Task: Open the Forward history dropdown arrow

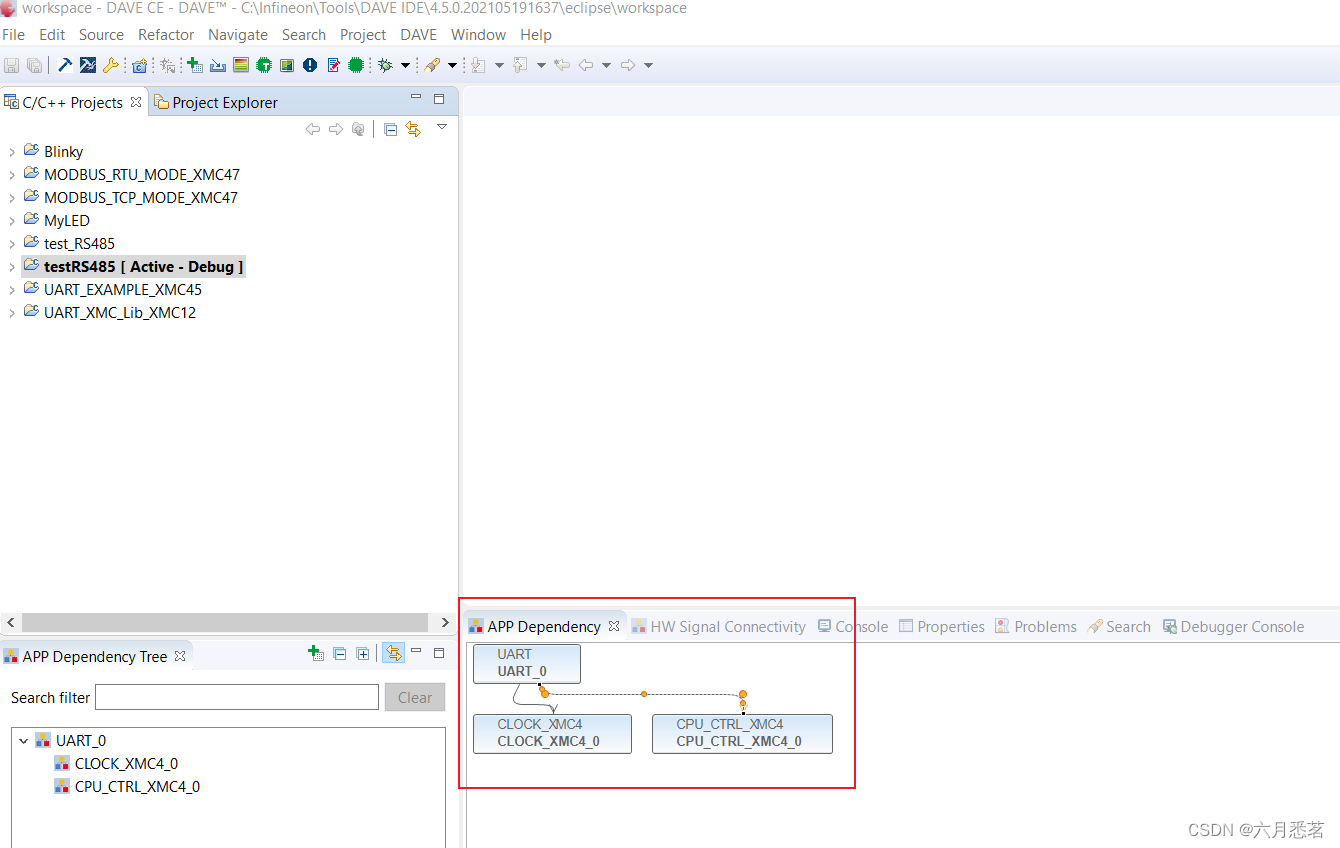Action: click(648, 65)
